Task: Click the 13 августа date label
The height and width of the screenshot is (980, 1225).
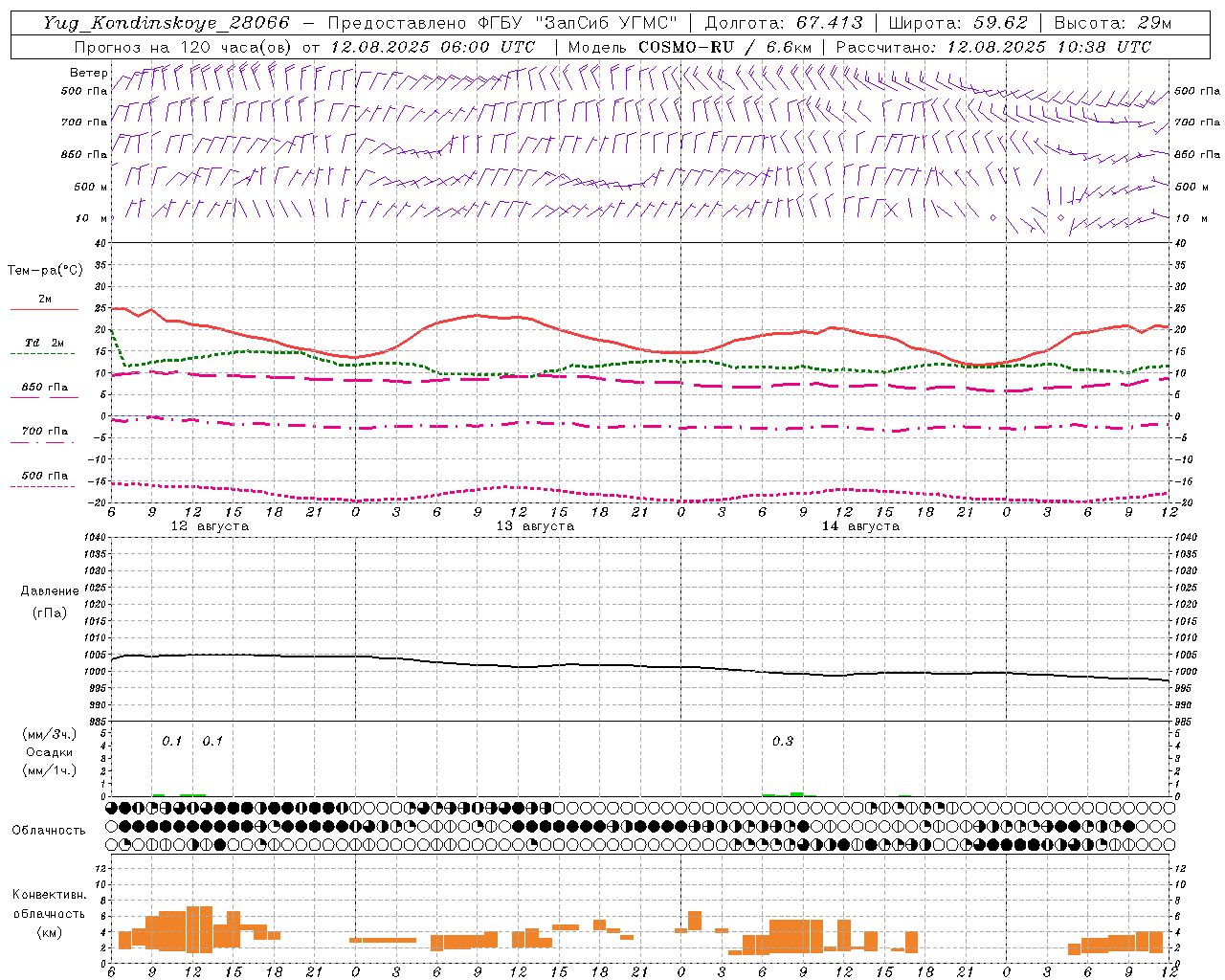Action: coord(535,526)
